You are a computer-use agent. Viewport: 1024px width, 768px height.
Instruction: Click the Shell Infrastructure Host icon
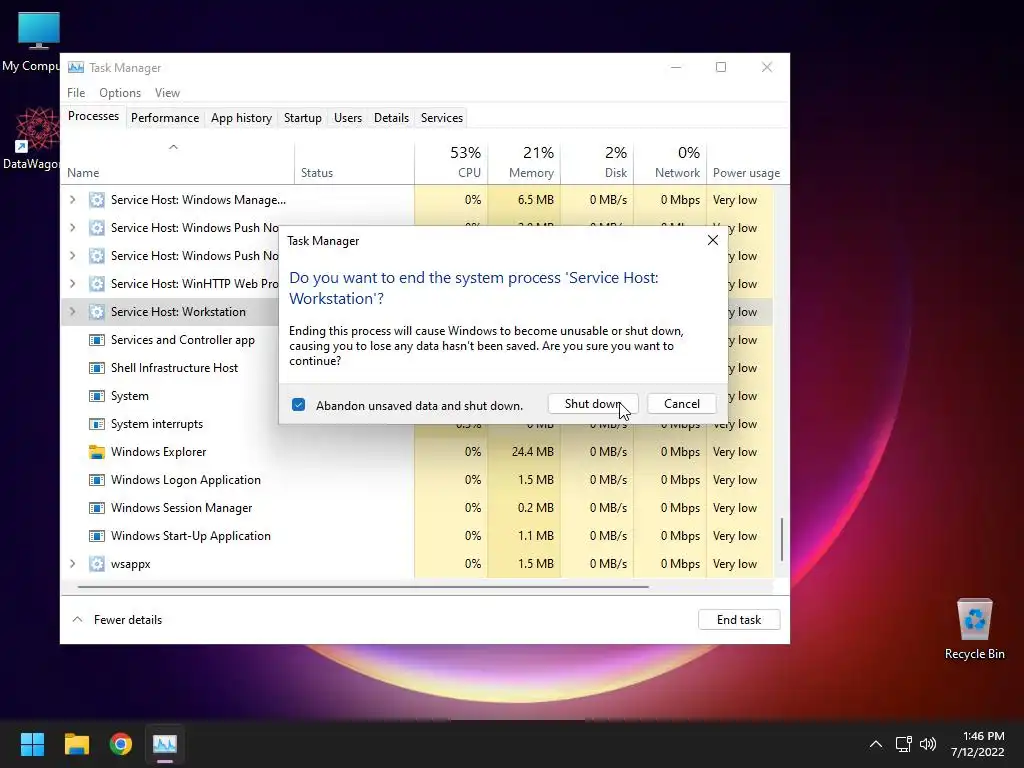(x=97, y=368)
